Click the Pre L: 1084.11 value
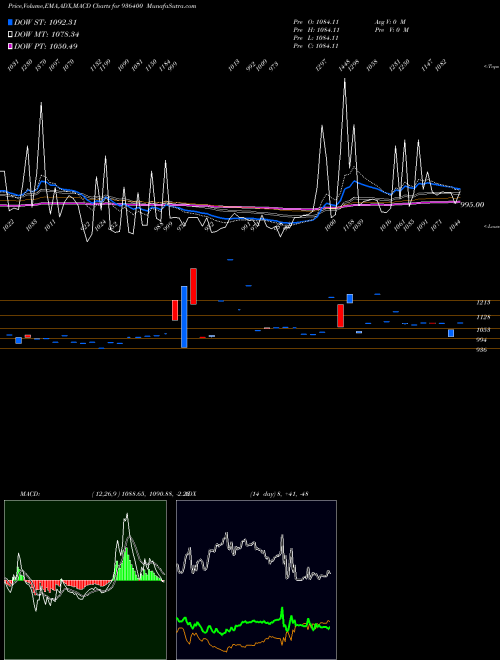This screenshot has height=660, width=500. click(x=316, y=38)
